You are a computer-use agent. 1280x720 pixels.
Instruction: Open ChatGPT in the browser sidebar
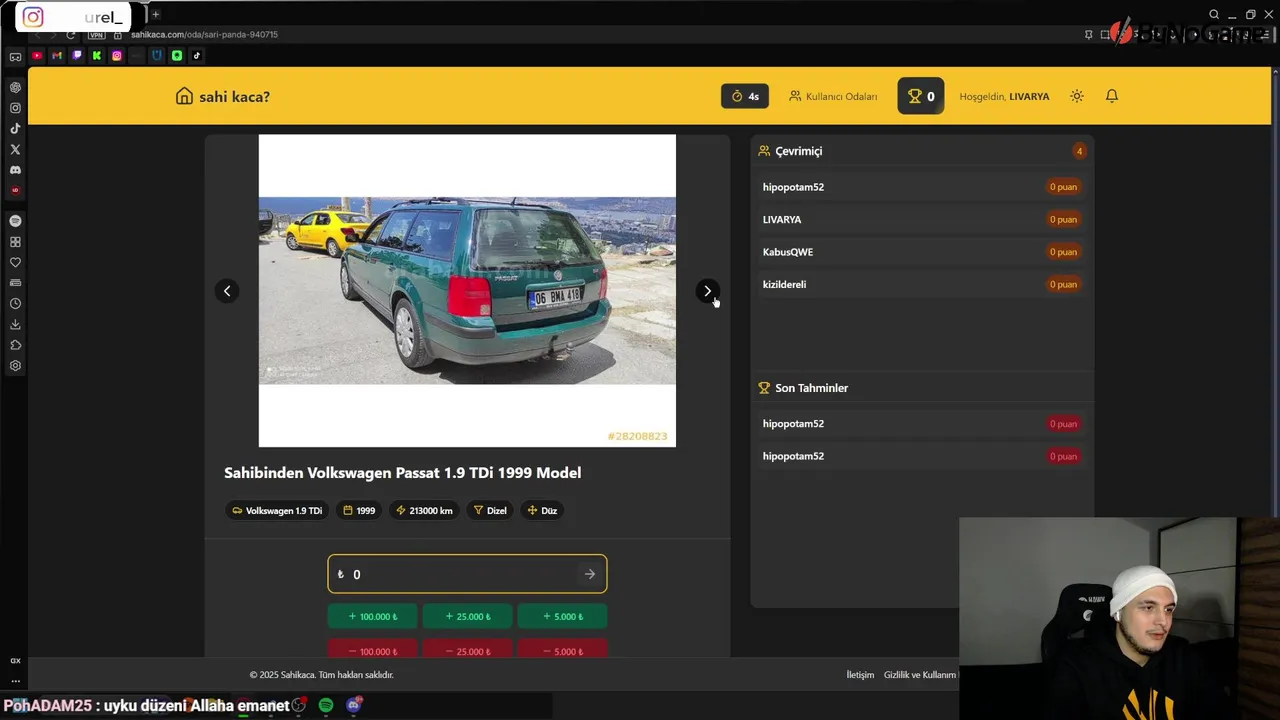(15, 87)
